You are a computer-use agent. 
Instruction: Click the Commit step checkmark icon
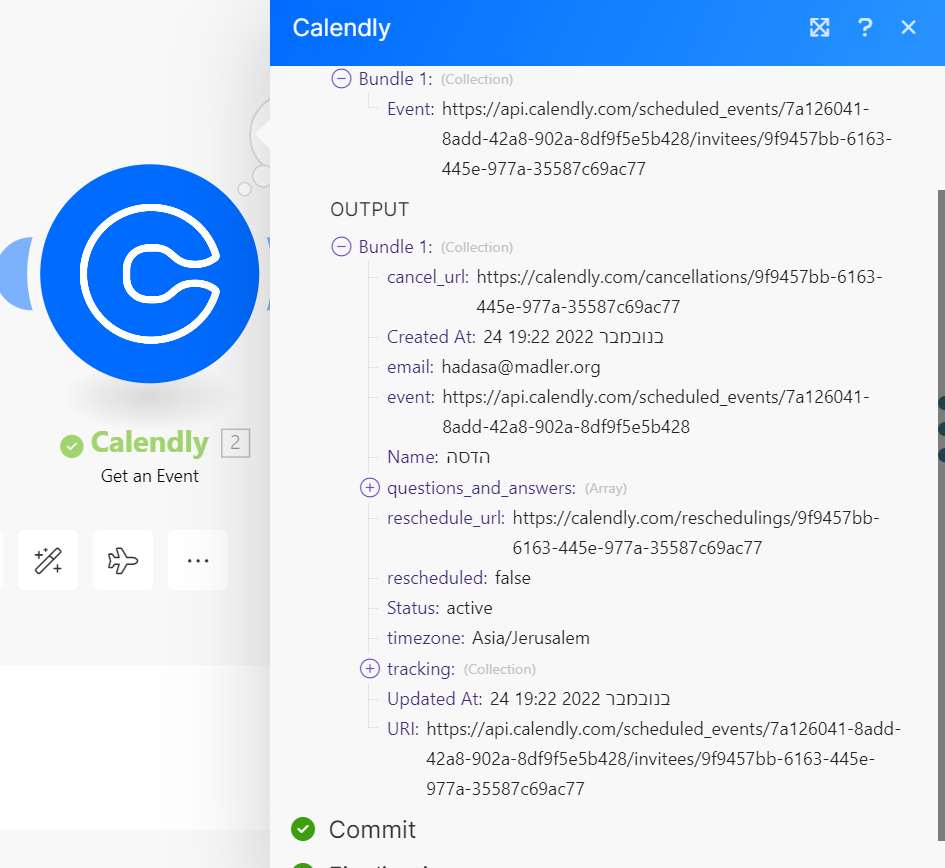[303, 829]
